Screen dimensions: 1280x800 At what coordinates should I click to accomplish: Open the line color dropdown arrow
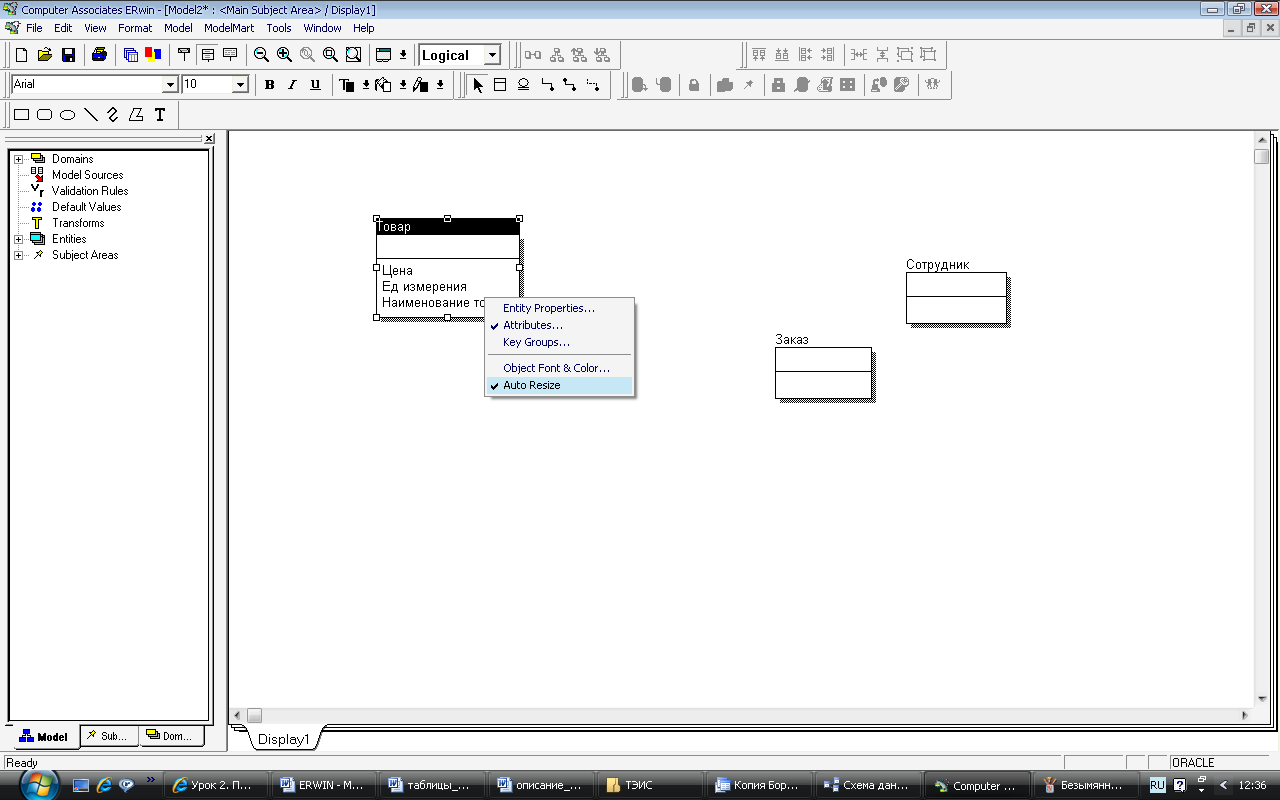tap(440, 85)
